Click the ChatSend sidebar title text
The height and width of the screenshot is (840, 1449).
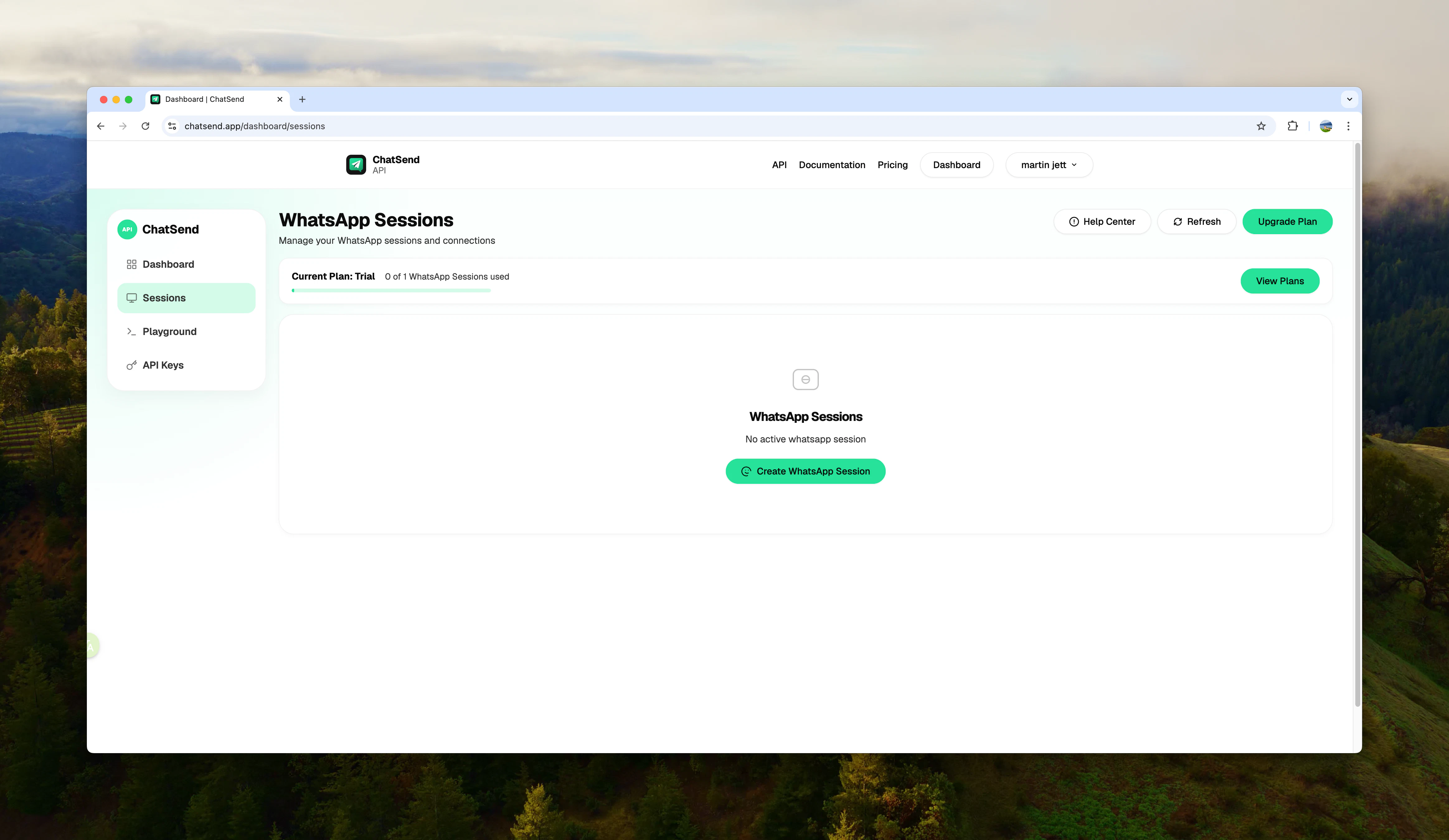coord(170,229)
